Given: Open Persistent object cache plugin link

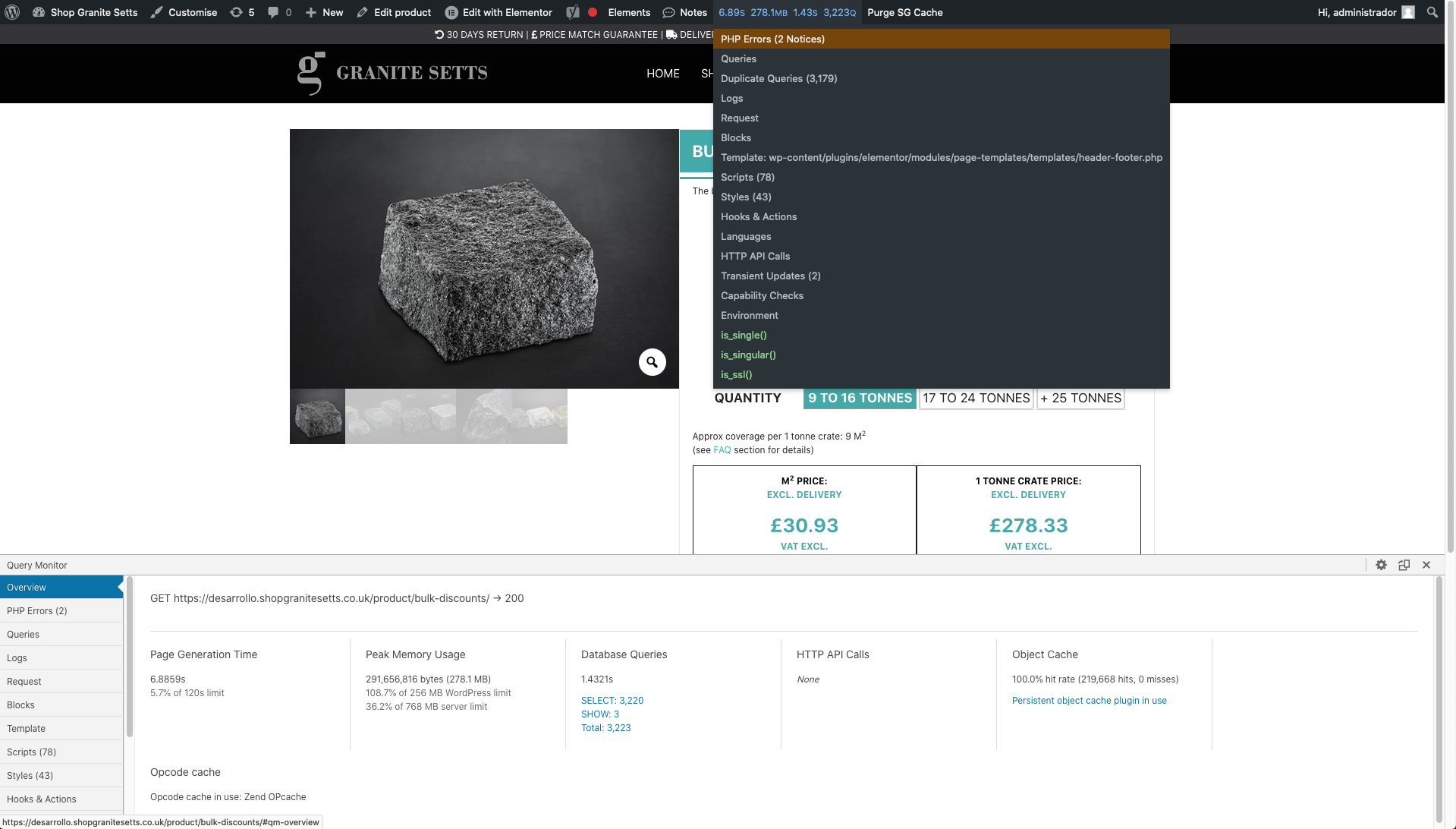Looking at the screenshot, I should click(1089, 701).
